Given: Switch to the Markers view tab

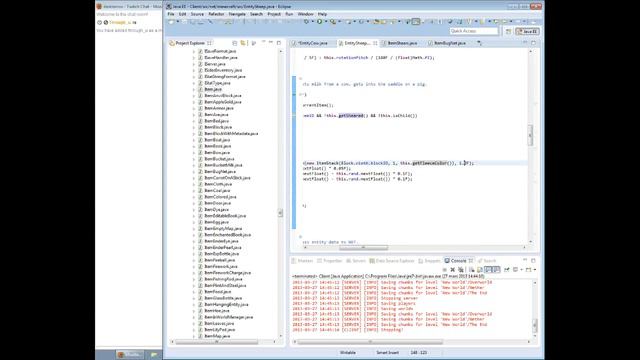Looking at the screenshot, I should point(302,261).
